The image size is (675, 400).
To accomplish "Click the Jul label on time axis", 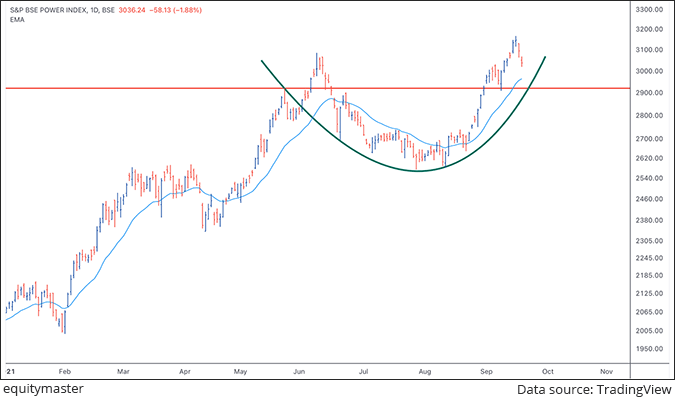I will [x=363, y=372].
